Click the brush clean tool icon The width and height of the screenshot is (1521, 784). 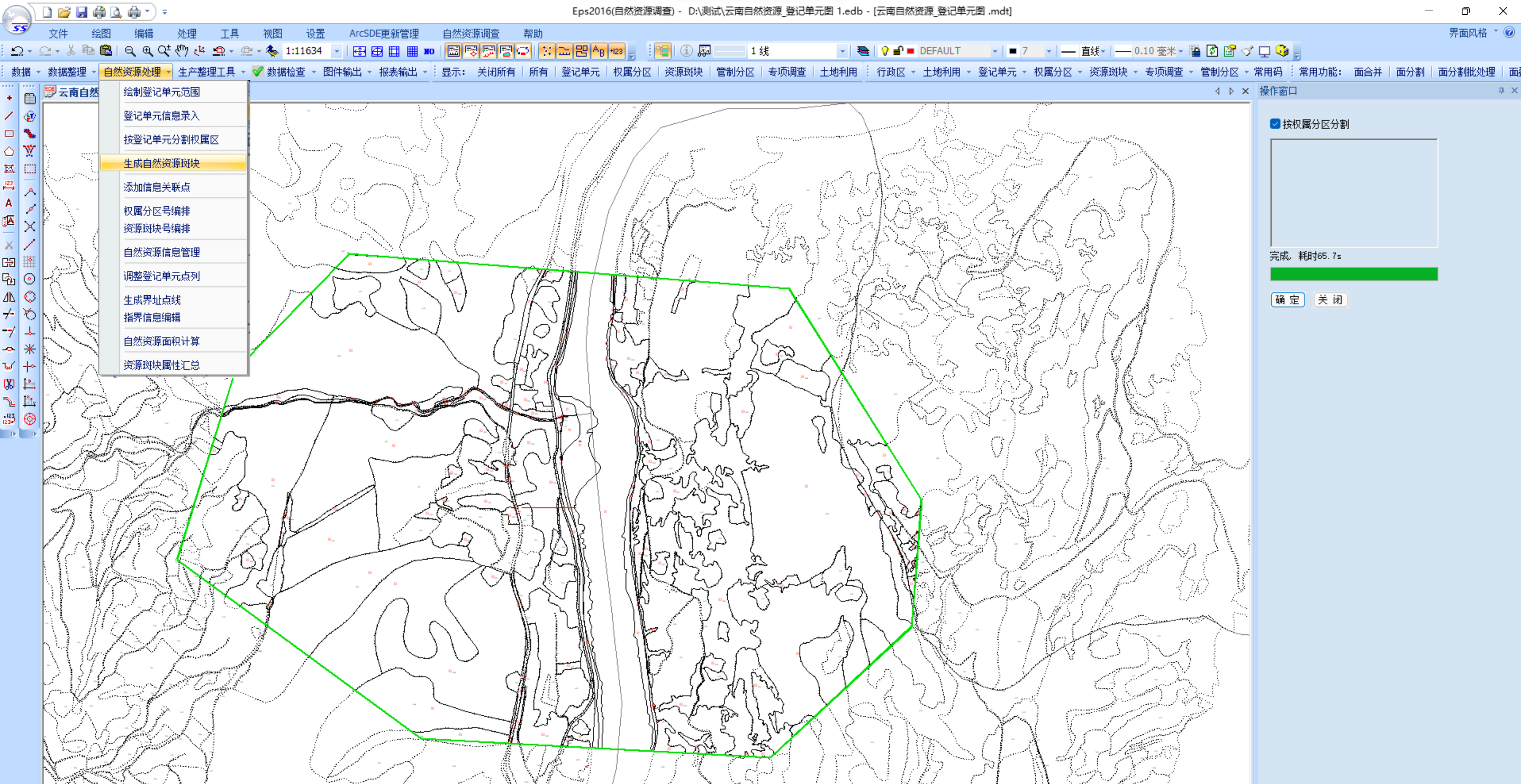tap(1247, 51)
